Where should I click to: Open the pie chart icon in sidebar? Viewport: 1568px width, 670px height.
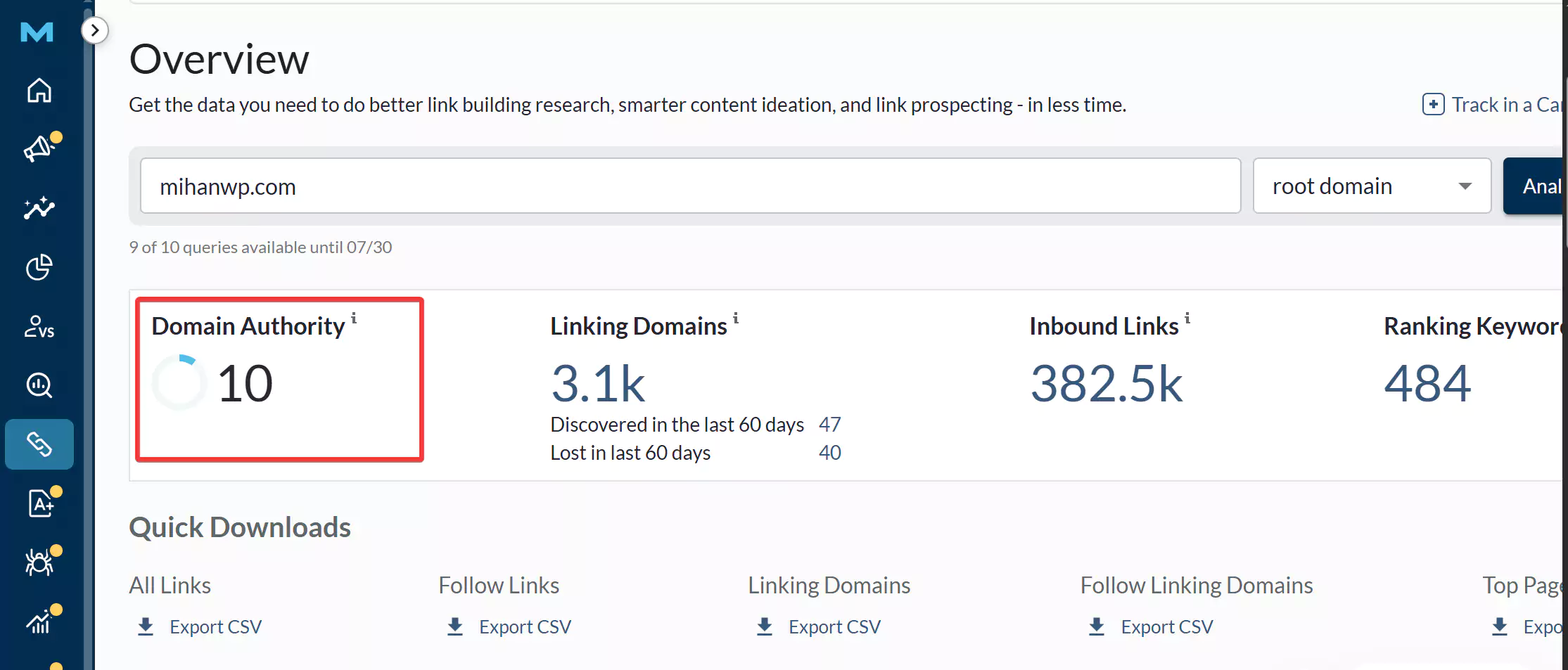(39, 267)
